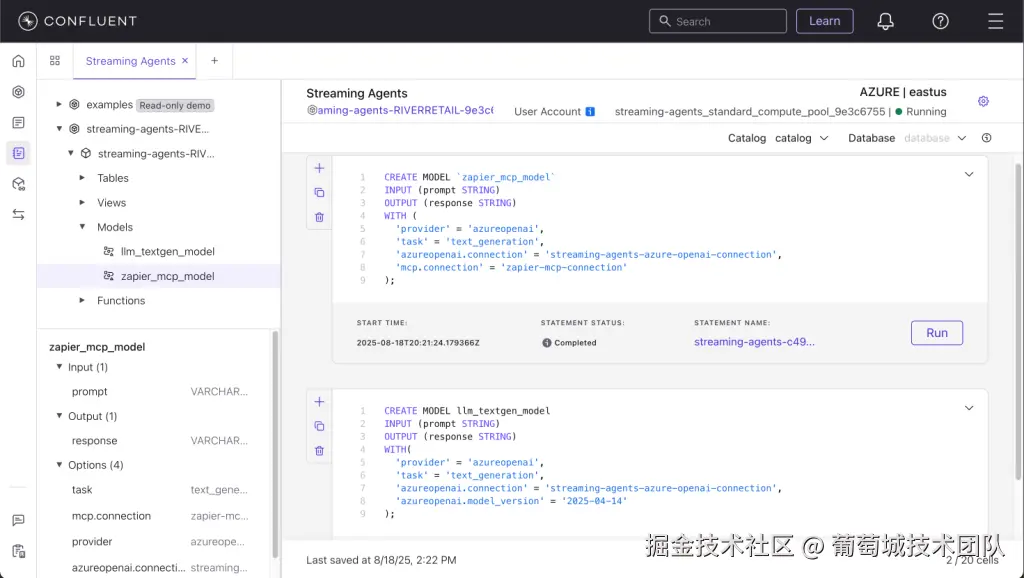Click the Confluent logo
Image resolution: width=1024 pixels, height=578 pixels.
[77, 21]
